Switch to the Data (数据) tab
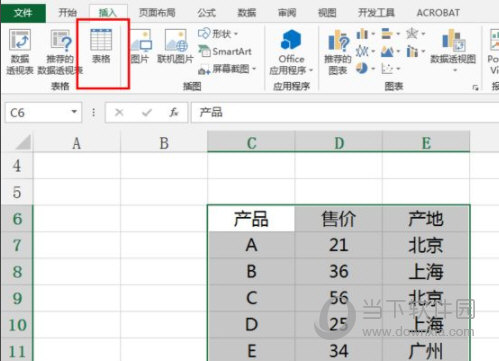The image size is (499, 361). (247, 13)
